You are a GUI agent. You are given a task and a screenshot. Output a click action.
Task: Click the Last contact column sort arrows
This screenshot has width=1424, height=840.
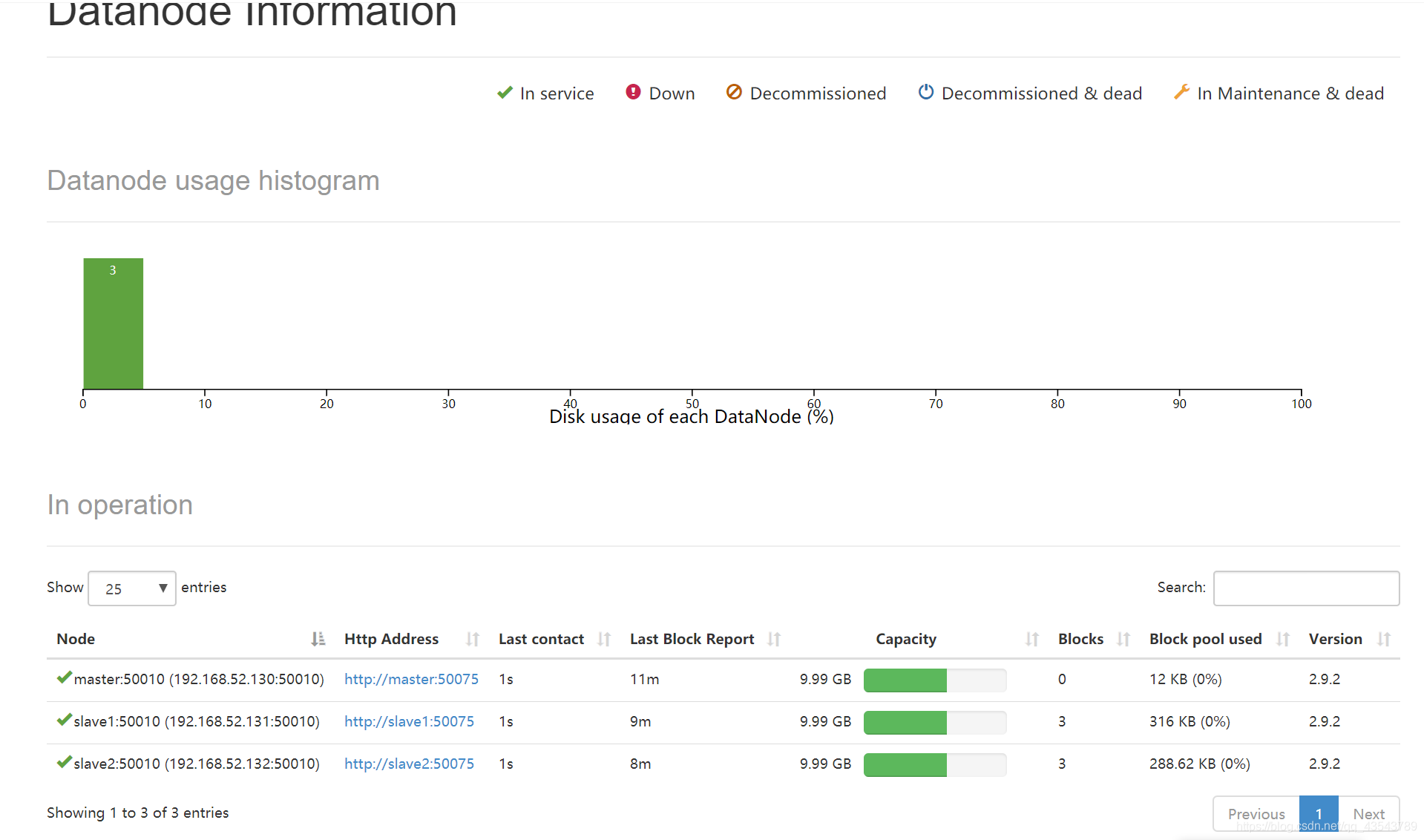[x=603, y=639]
